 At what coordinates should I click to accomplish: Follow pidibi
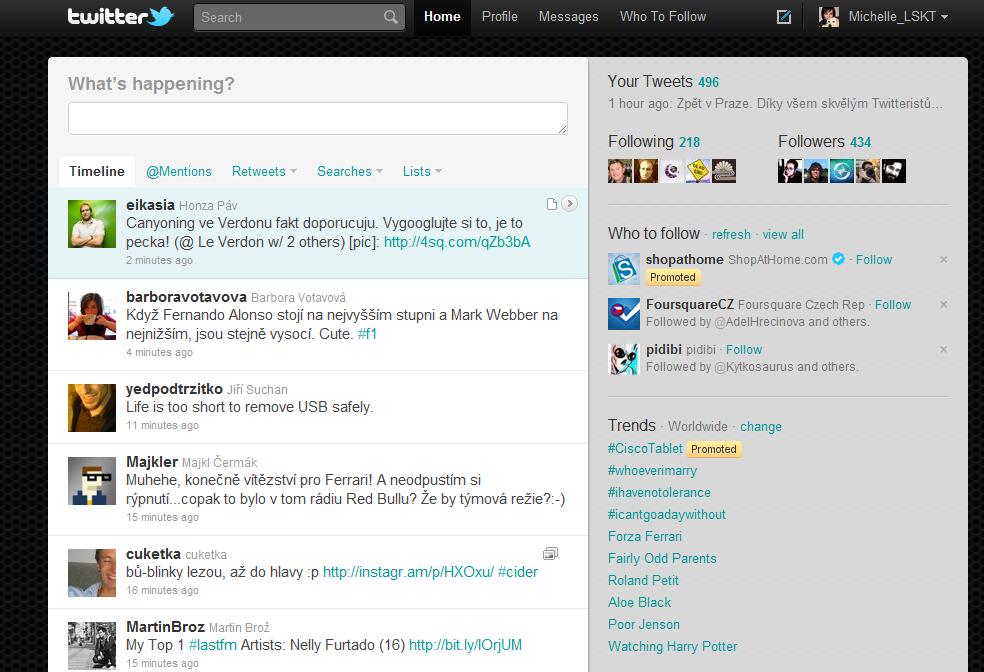point(744,350)
